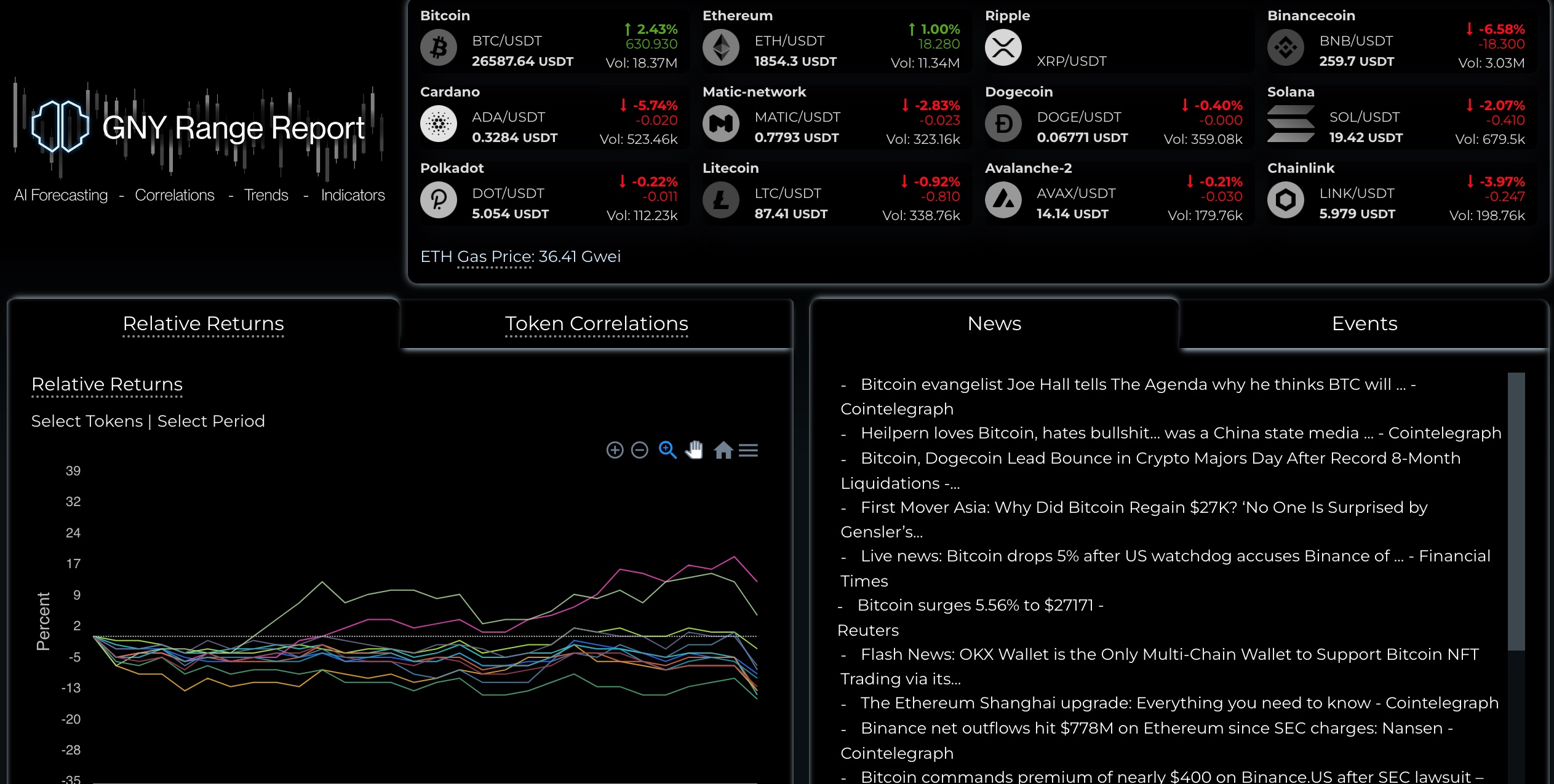Viewport: 1554px width, 784px height.
Task: Open the News tab
Action: point(994,324)
